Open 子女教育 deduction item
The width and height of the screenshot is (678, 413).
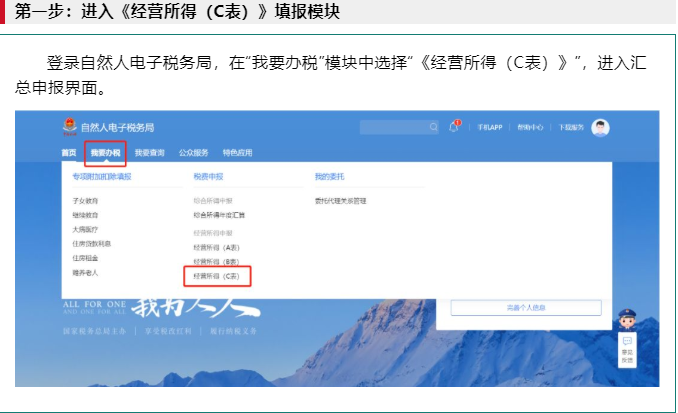click(x=86, y=201)
